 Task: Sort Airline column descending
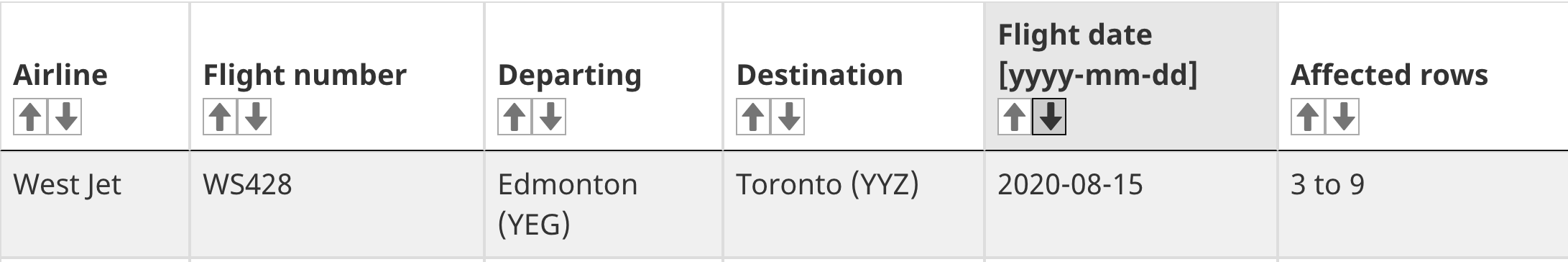pyautogui.click(x=65, y=117)
